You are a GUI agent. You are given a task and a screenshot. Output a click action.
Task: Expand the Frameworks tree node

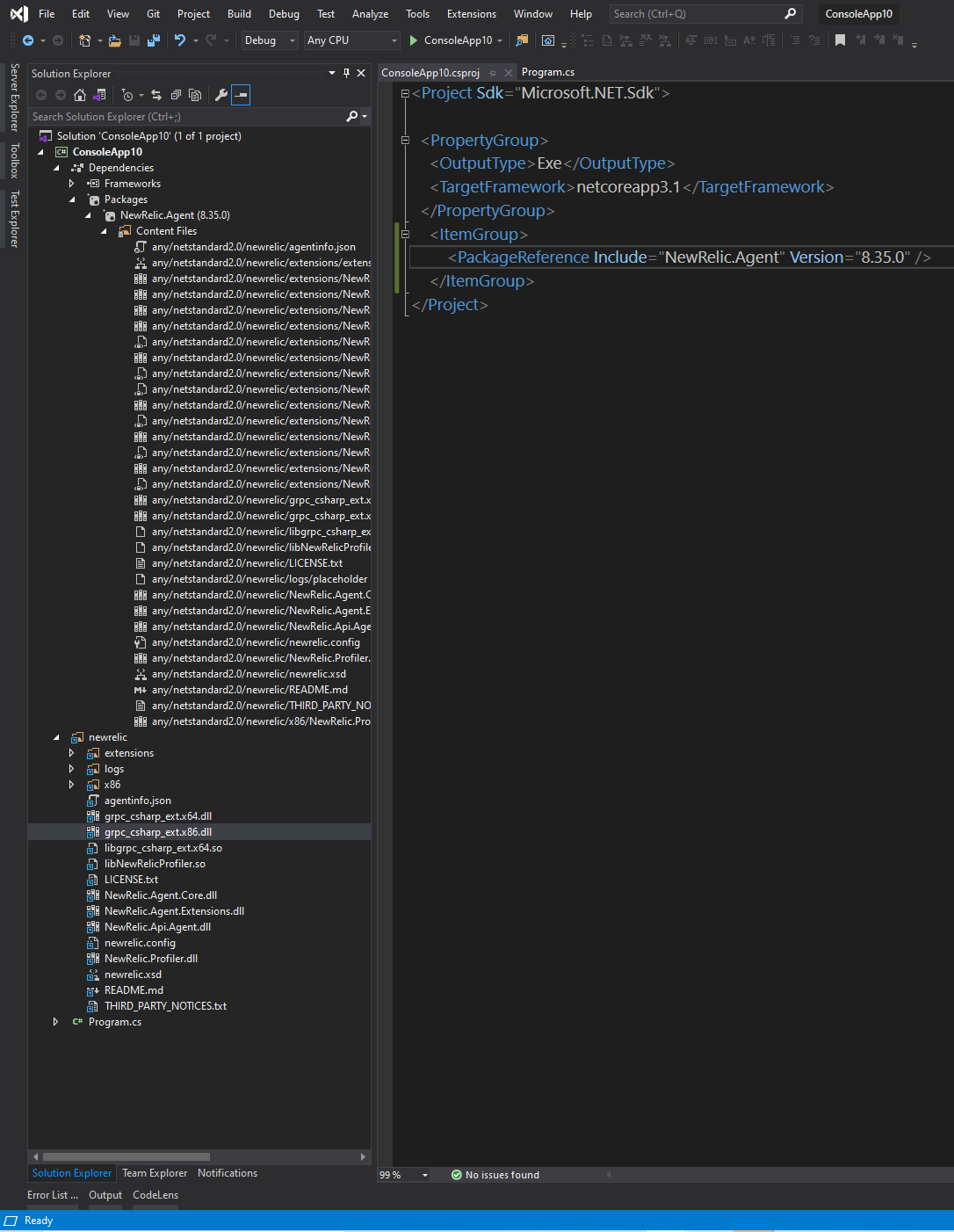click(72, 184)
